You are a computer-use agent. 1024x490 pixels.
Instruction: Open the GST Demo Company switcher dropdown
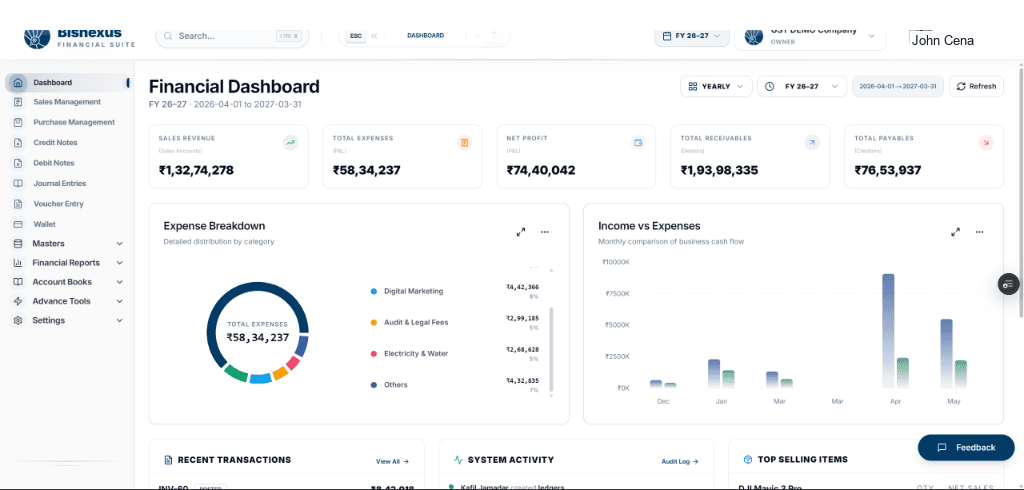pyautogui.click(x=810, y=36)
